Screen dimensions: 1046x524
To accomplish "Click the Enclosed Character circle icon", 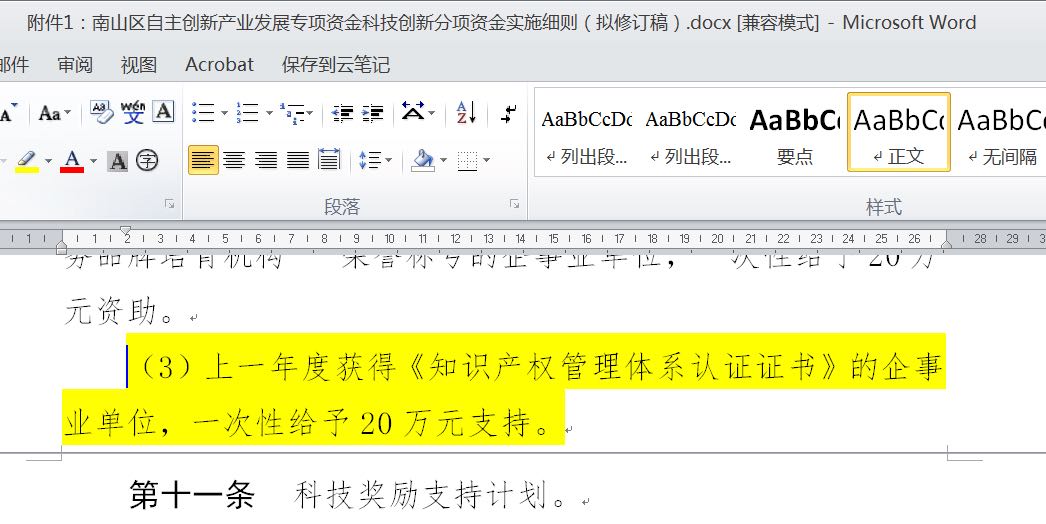I will [147, 160].
